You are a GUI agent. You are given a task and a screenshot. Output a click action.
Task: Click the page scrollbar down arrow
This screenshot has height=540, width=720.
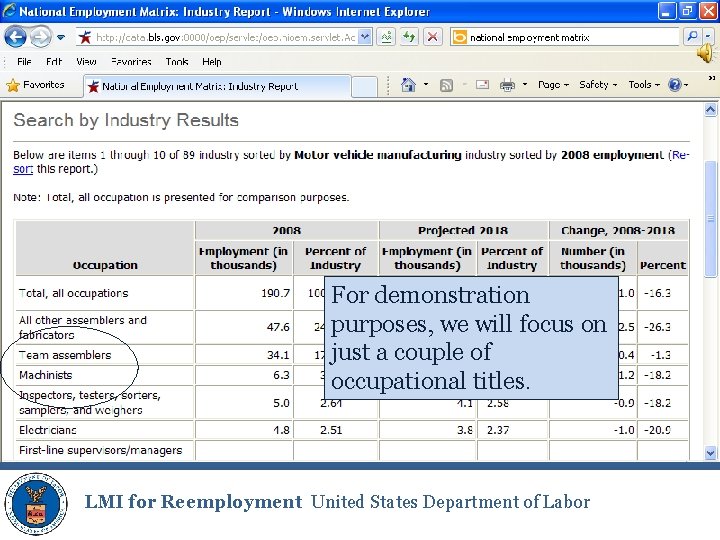click(710, 453)
